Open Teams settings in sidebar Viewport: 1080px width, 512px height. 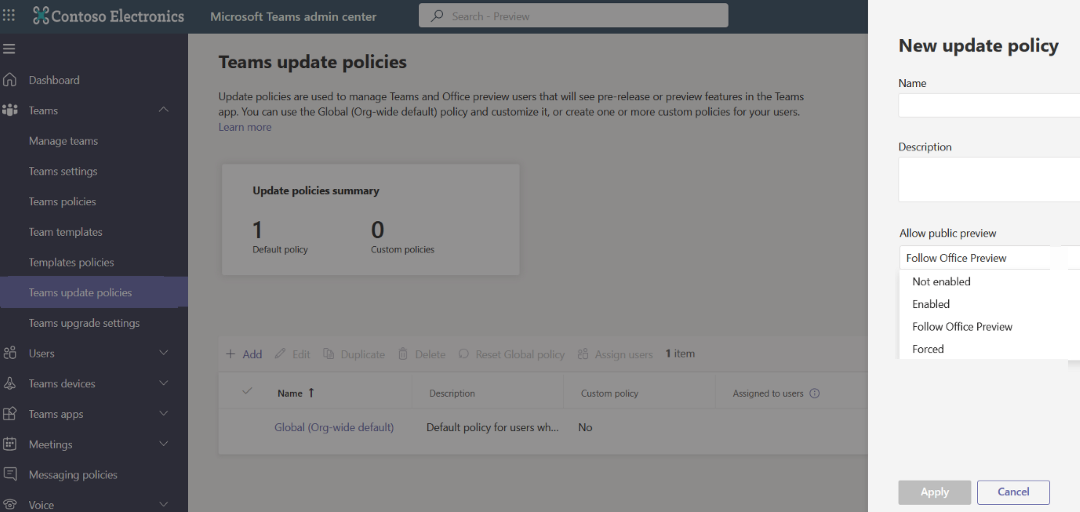click(63, 172)
